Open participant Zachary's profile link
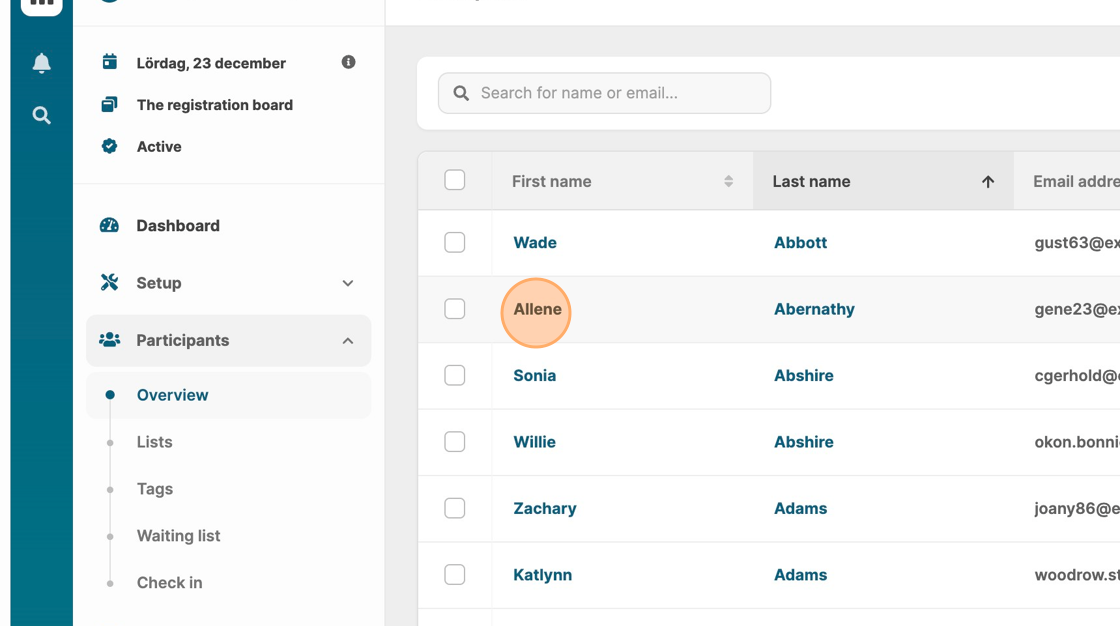1120x626 pixels. (545, 508)
